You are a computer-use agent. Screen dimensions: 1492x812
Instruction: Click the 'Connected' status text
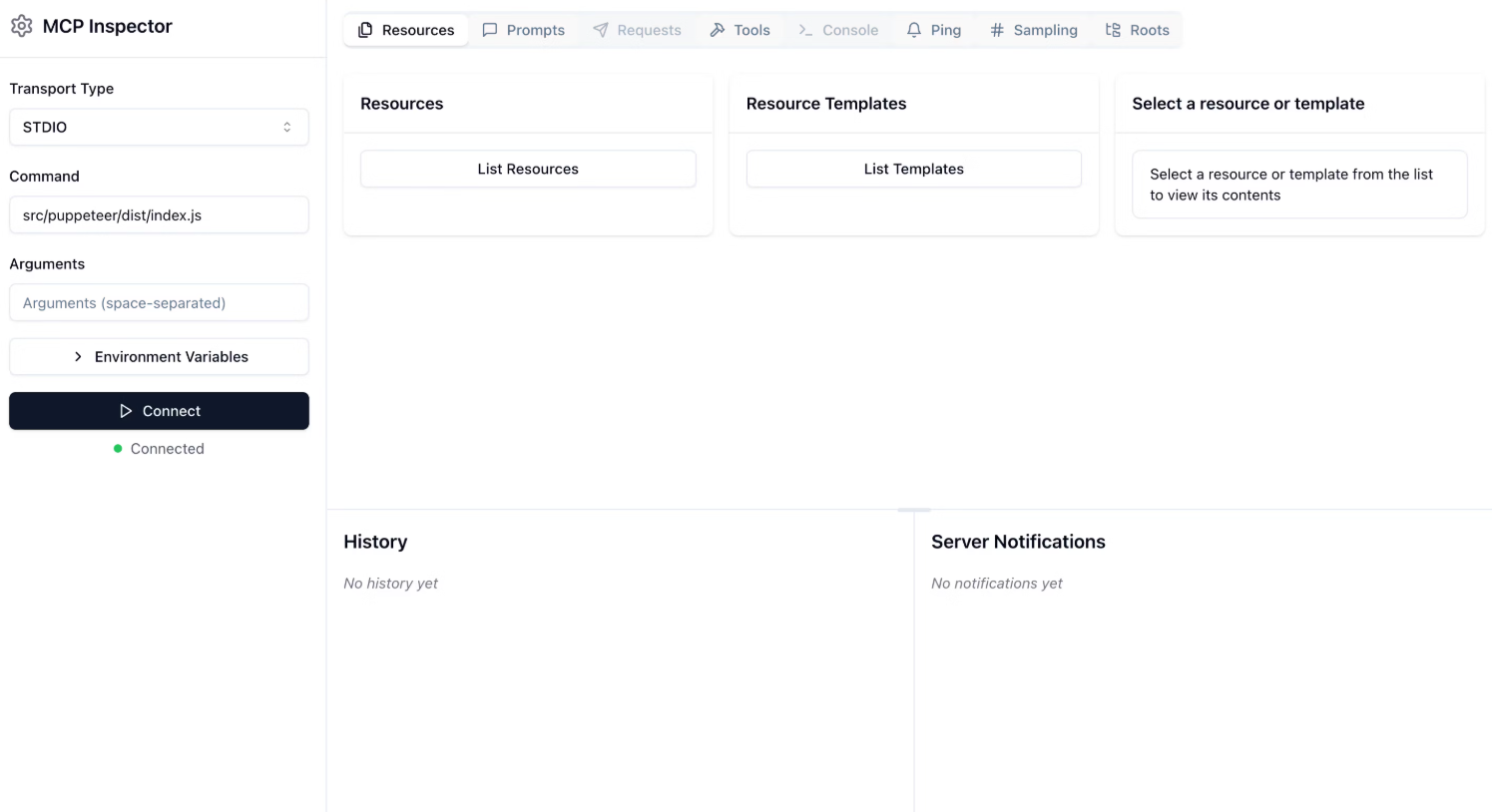(168, 449)
